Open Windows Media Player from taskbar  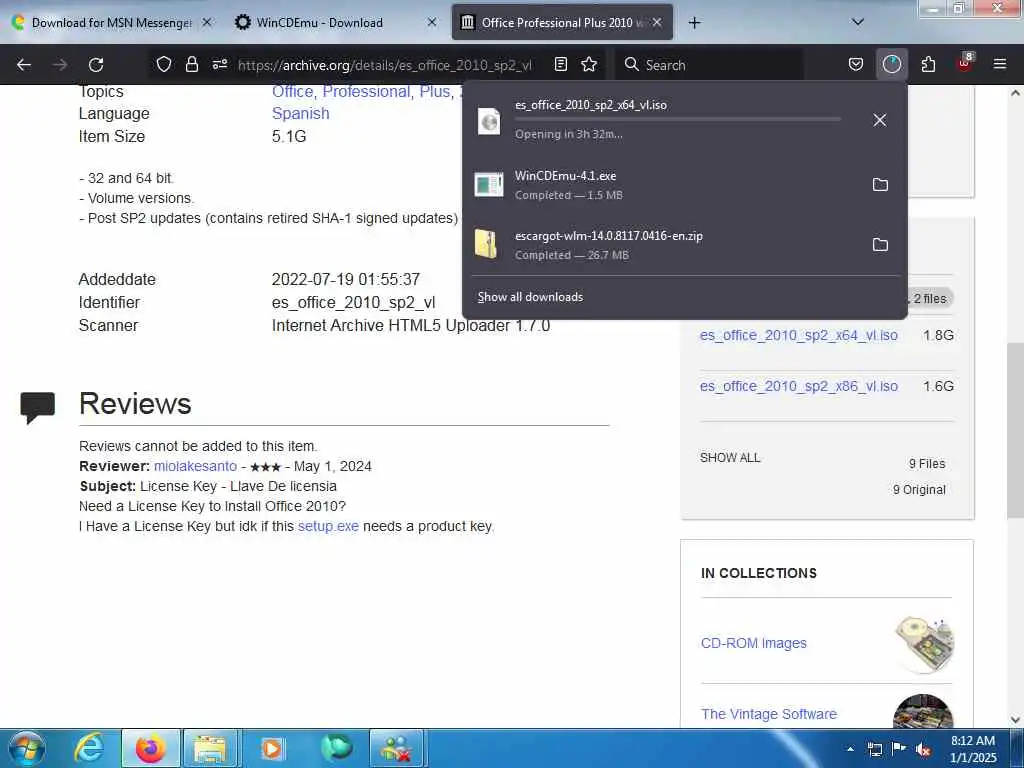(x=272, y=748)
